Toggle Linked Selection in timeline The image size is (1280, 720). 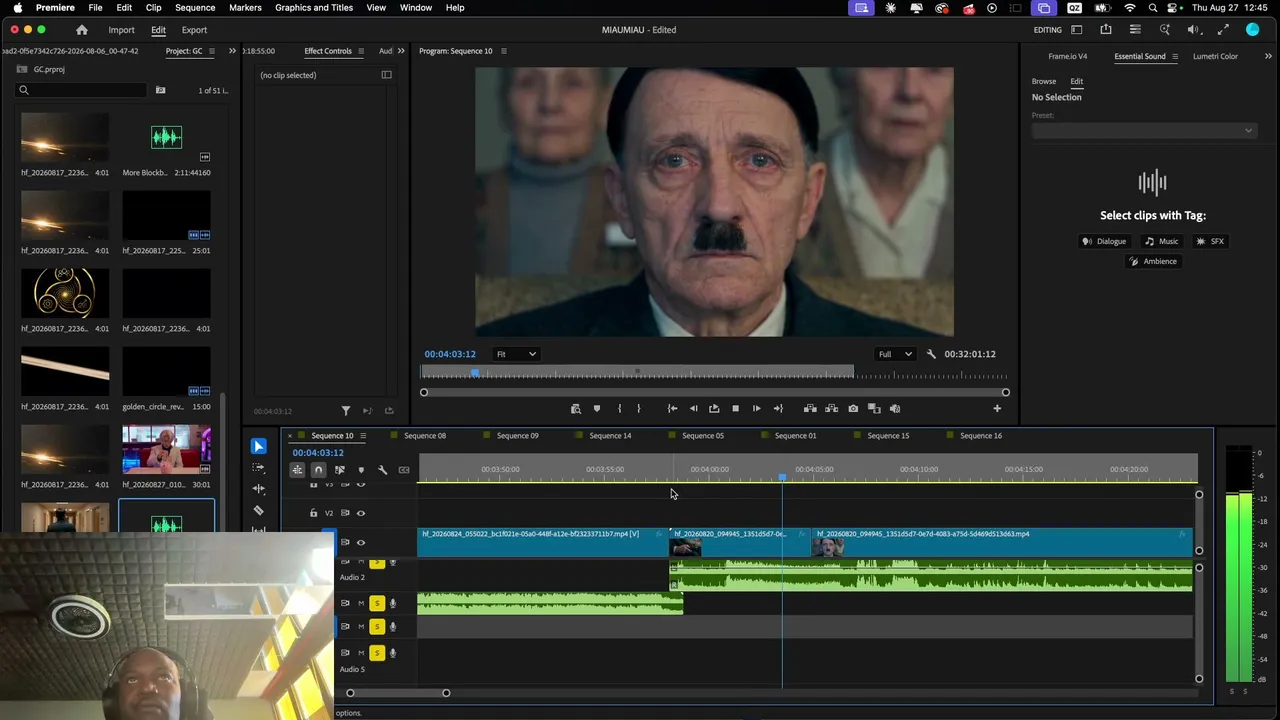point(340,470)
